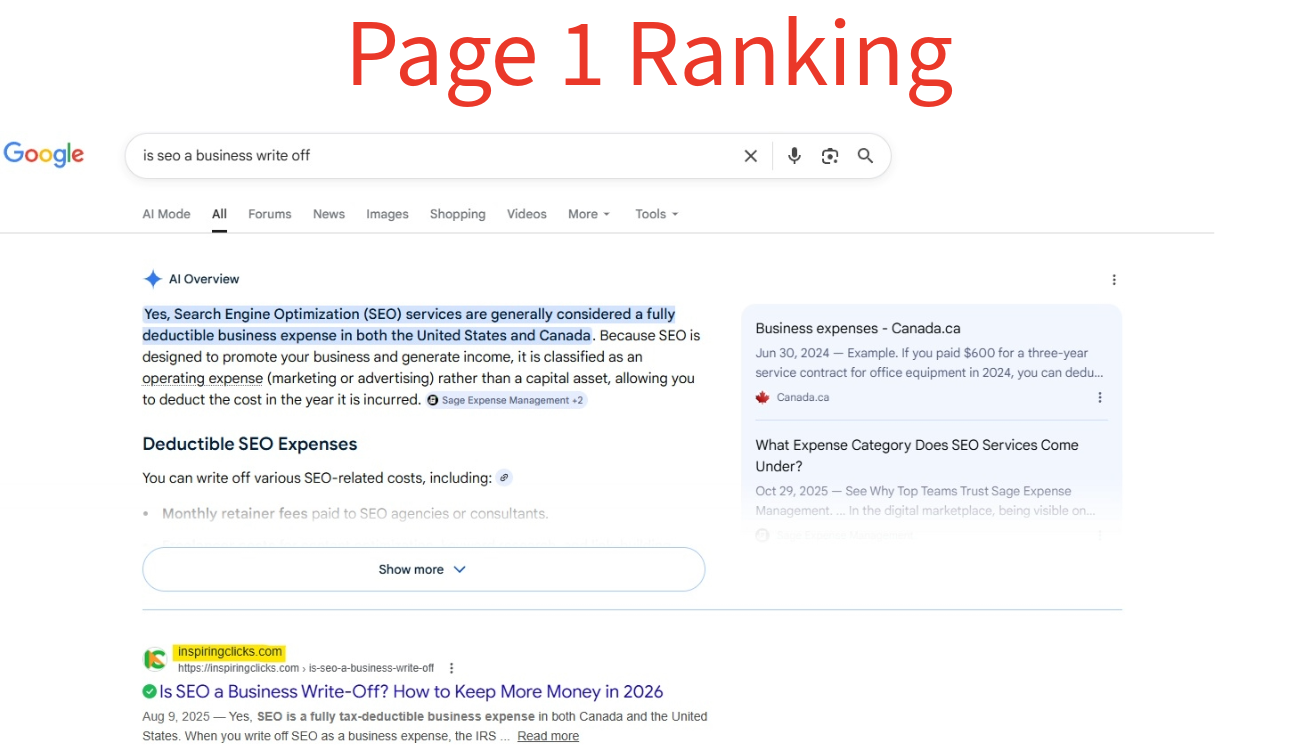Expand the More dropdown

pyautogui.click(x=589, y=214)
